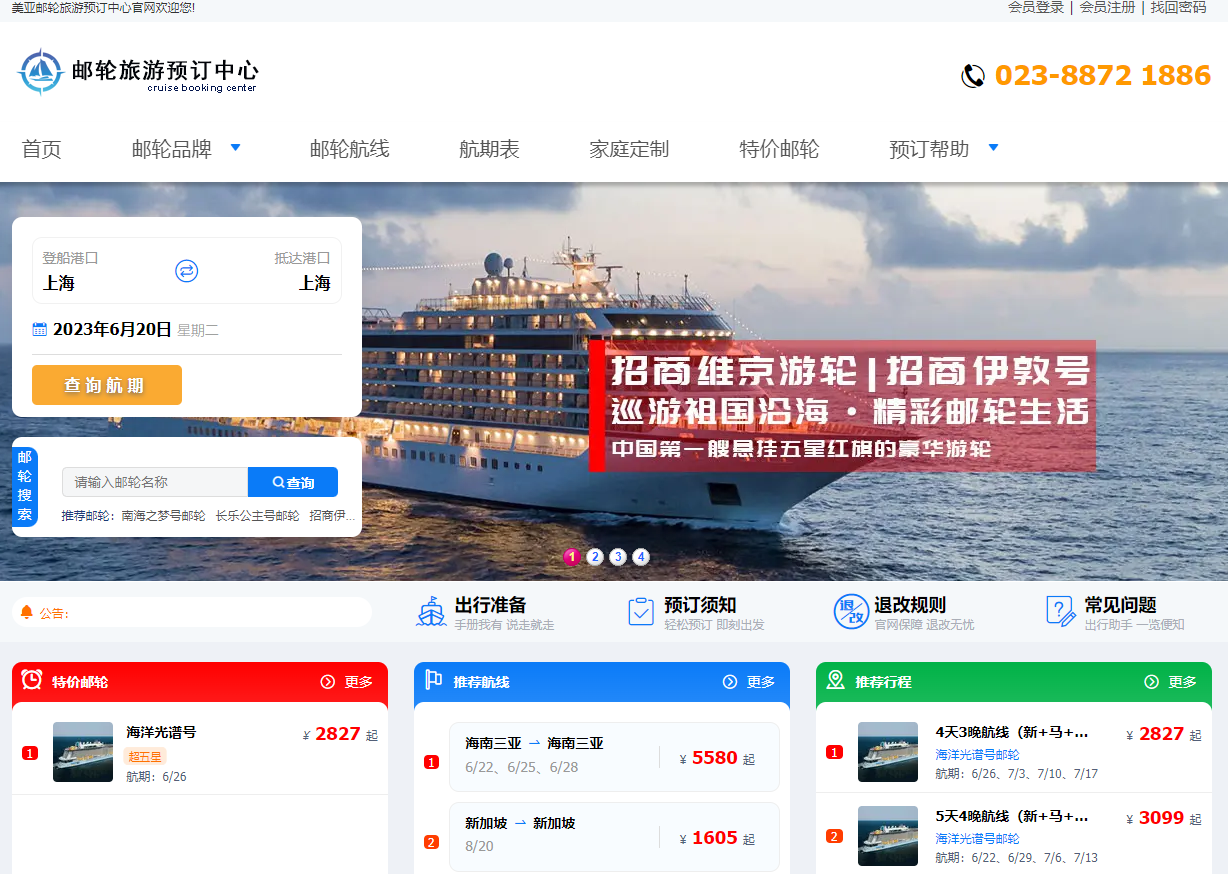Click recommended 长乐公主号邮轮 link

pos(257,516)
